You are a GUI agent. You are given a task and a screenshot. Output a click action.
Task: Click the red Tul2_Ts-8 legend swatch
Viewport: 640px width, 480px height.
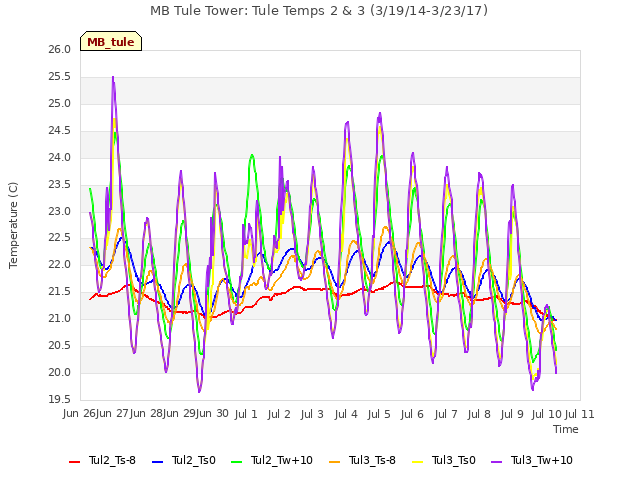pos(75,462)
